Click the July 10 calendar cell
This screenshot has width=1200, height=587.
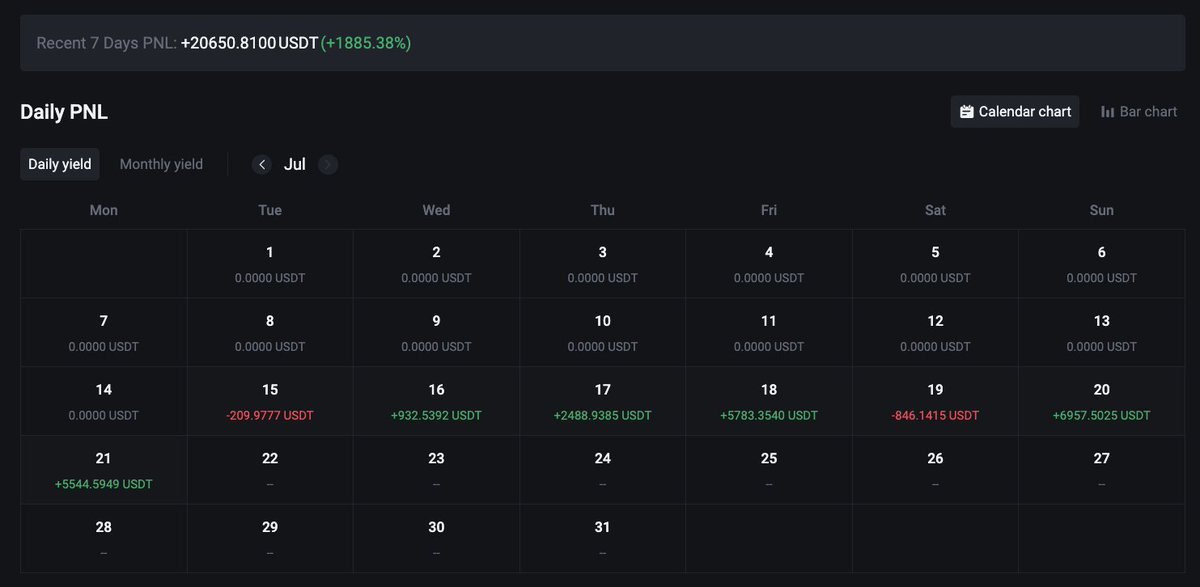603,333
